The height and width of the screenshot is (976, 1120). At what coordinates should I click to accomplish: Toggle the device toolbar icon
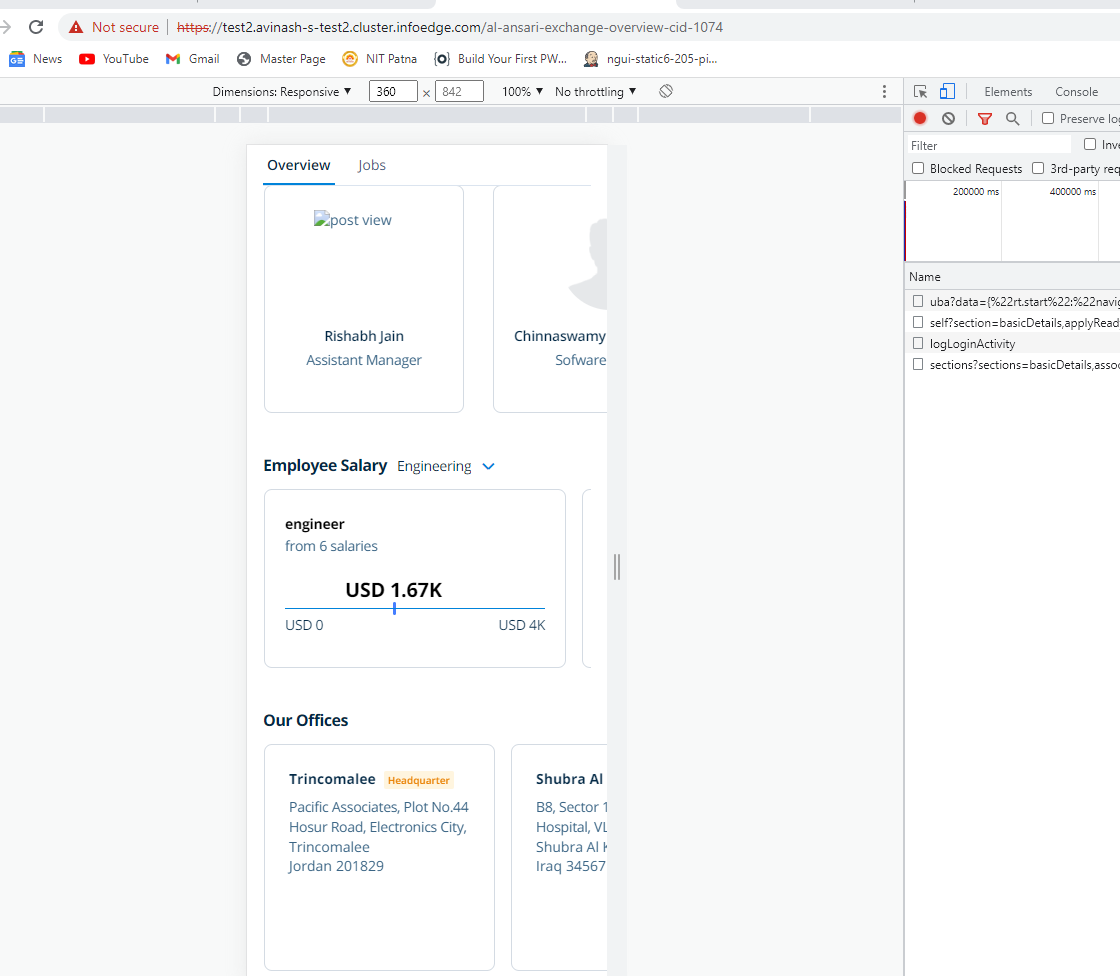tap(947, 91)
